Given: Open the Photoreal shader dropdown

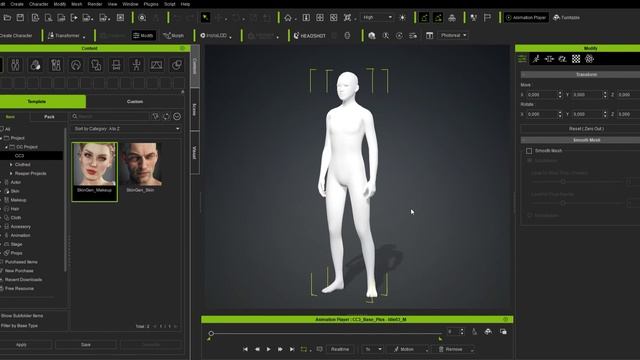Looking at the screenshot, I should click(x=453, y=36).
